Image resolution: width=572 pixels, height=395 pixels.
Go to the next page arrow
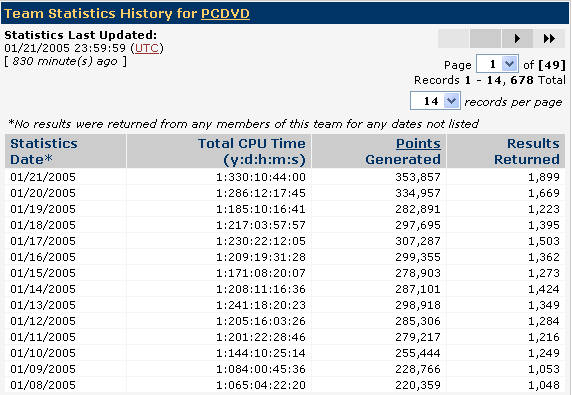coord(517,38)
